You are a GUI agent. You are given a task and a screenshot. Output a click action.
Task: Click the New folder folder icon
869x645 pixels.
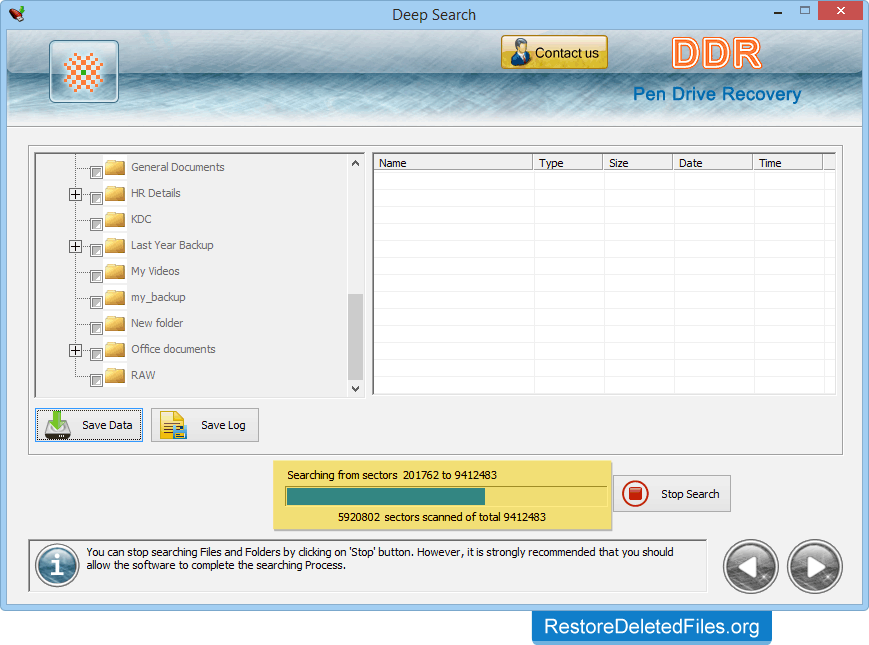coord(115,323)
